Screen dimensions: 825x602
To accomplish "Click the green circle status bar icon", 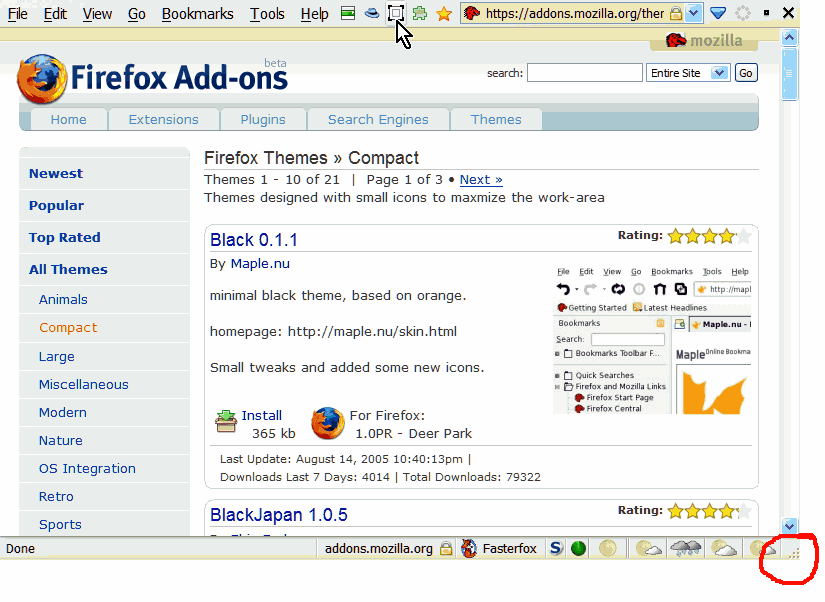I will click(x=578, y=548).
